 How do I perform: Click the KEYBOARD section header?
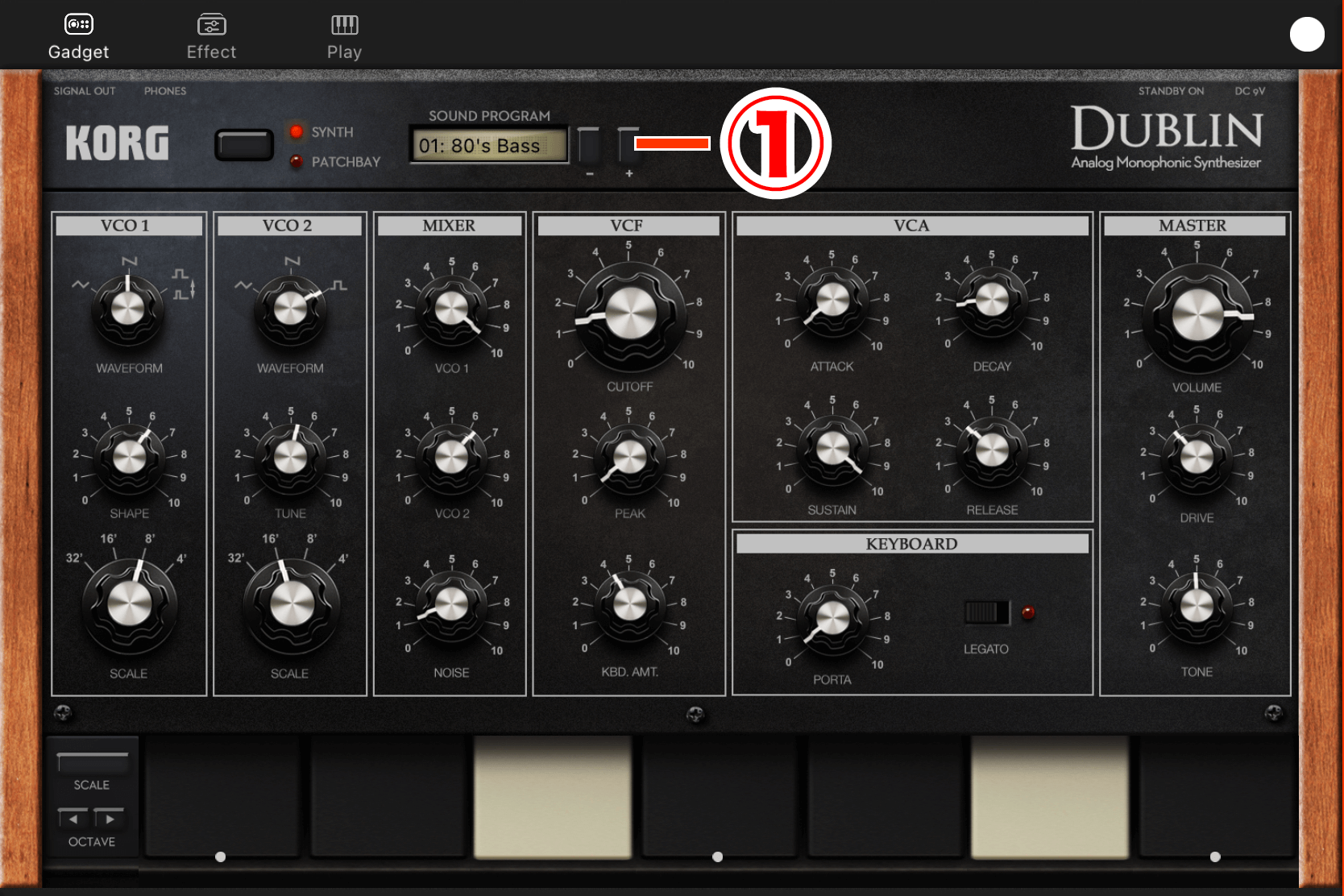[x=912, y=544]
